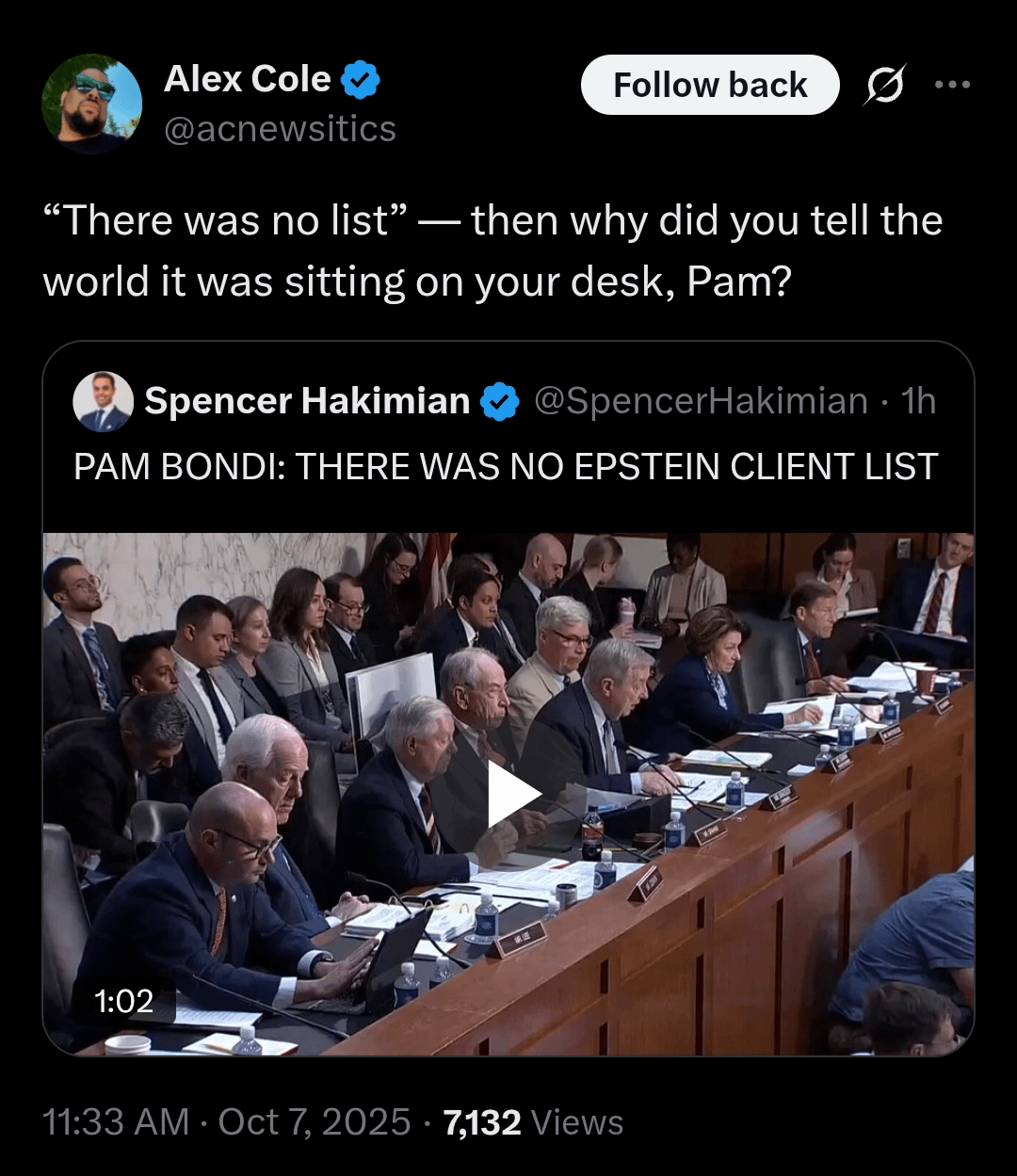This screenshot has width=1017, height=1176.
Task: Click the @acnewsitics handle
Action: coord(280,129)
